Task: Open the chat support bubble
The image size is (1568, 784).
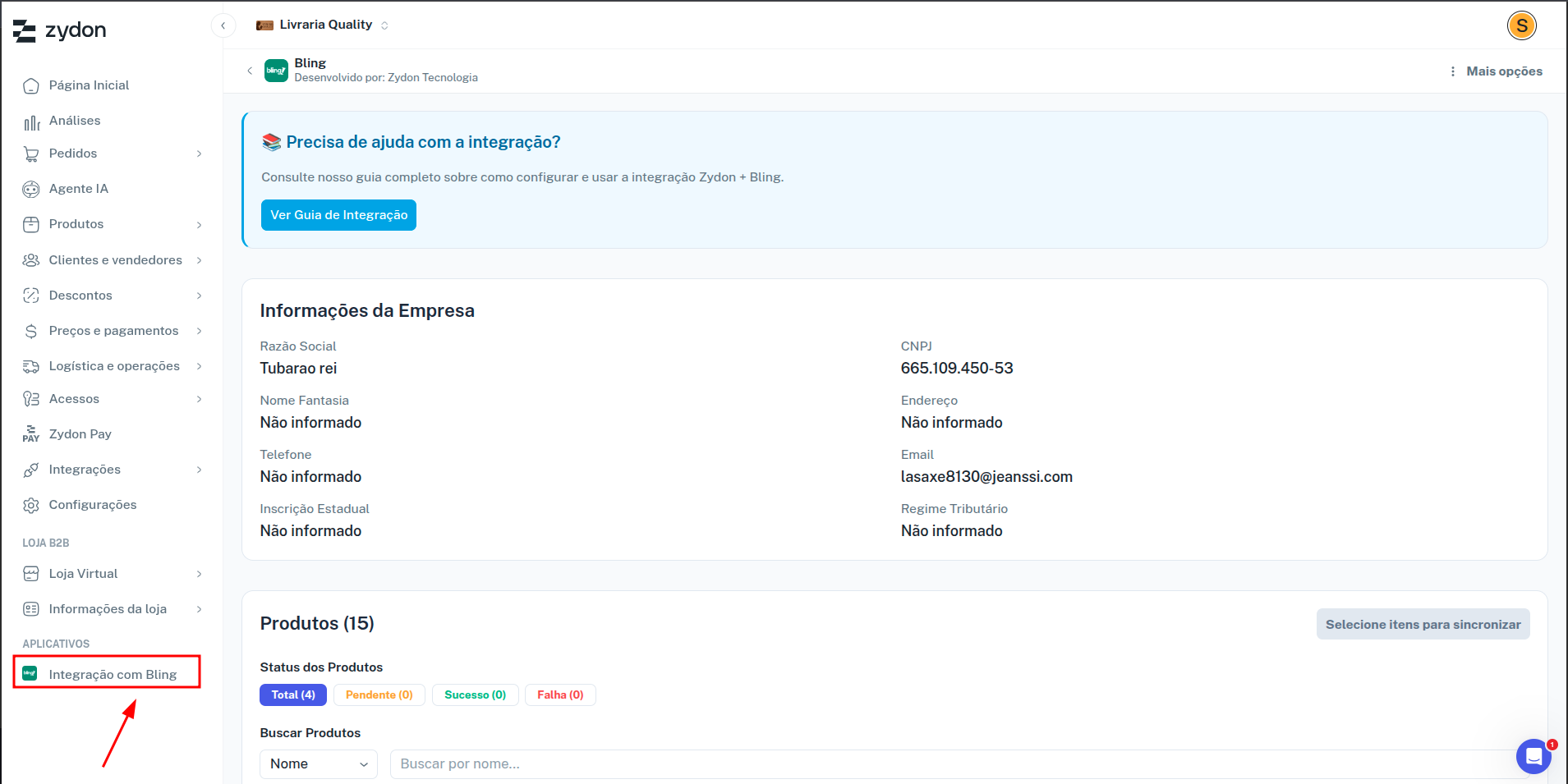Action: pyautogui.click(x=1534, y=756)
